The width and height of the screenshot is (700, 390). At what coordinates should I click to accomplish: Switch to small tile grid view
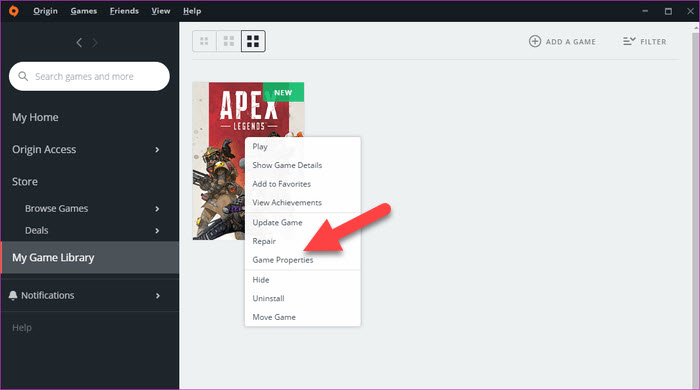point(204,41)
